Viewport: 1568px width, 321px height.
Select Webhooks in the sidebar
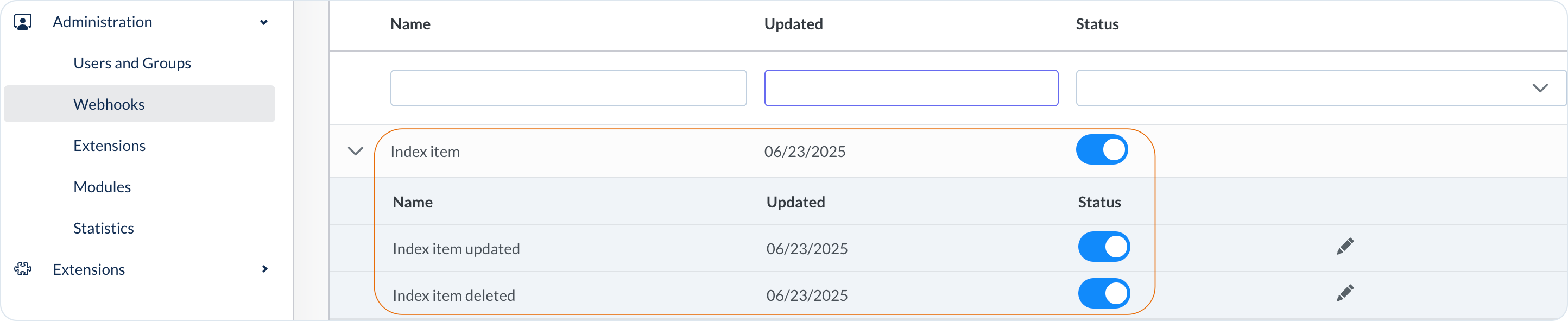point(109,104)
